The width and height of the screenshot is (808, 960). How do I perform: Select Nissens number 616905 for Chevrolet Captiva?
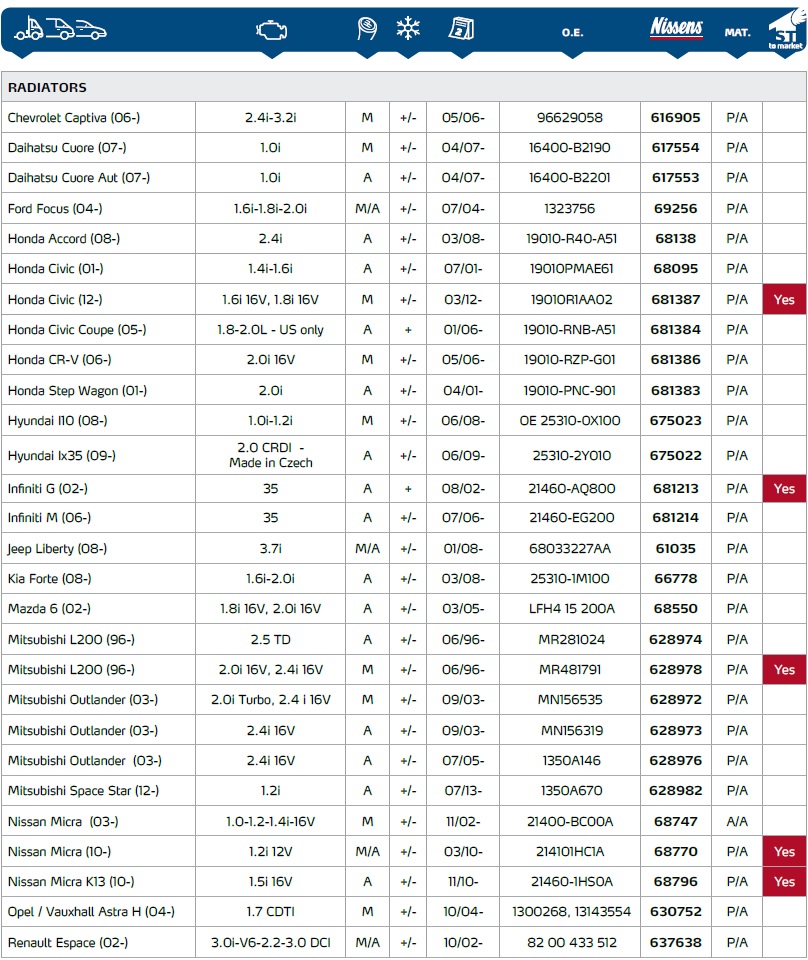click(675, 117)
